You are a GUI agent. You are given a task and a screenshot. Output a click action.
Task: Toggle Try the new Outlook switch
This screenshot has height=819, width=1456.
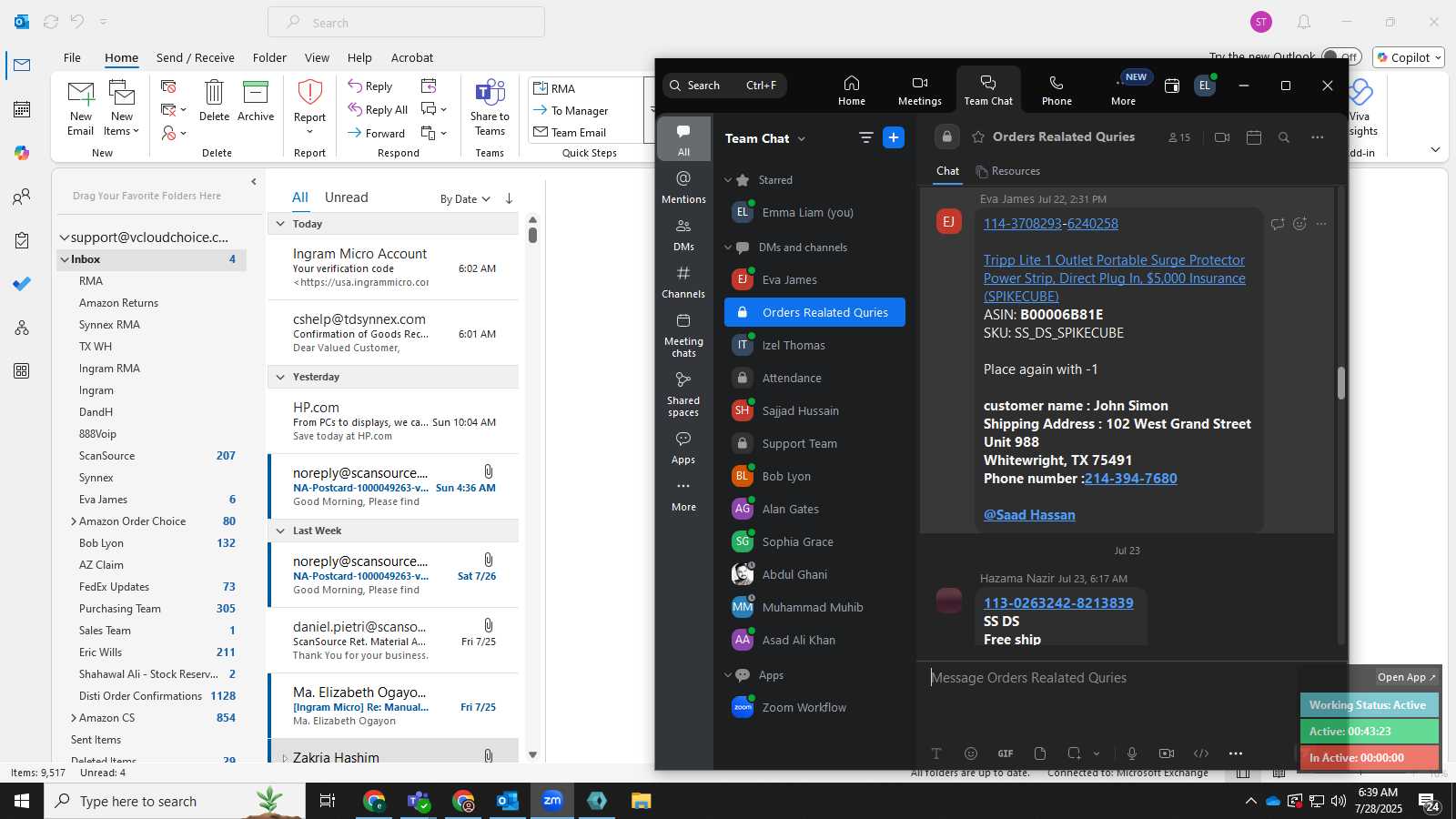tap(1341, 56)
